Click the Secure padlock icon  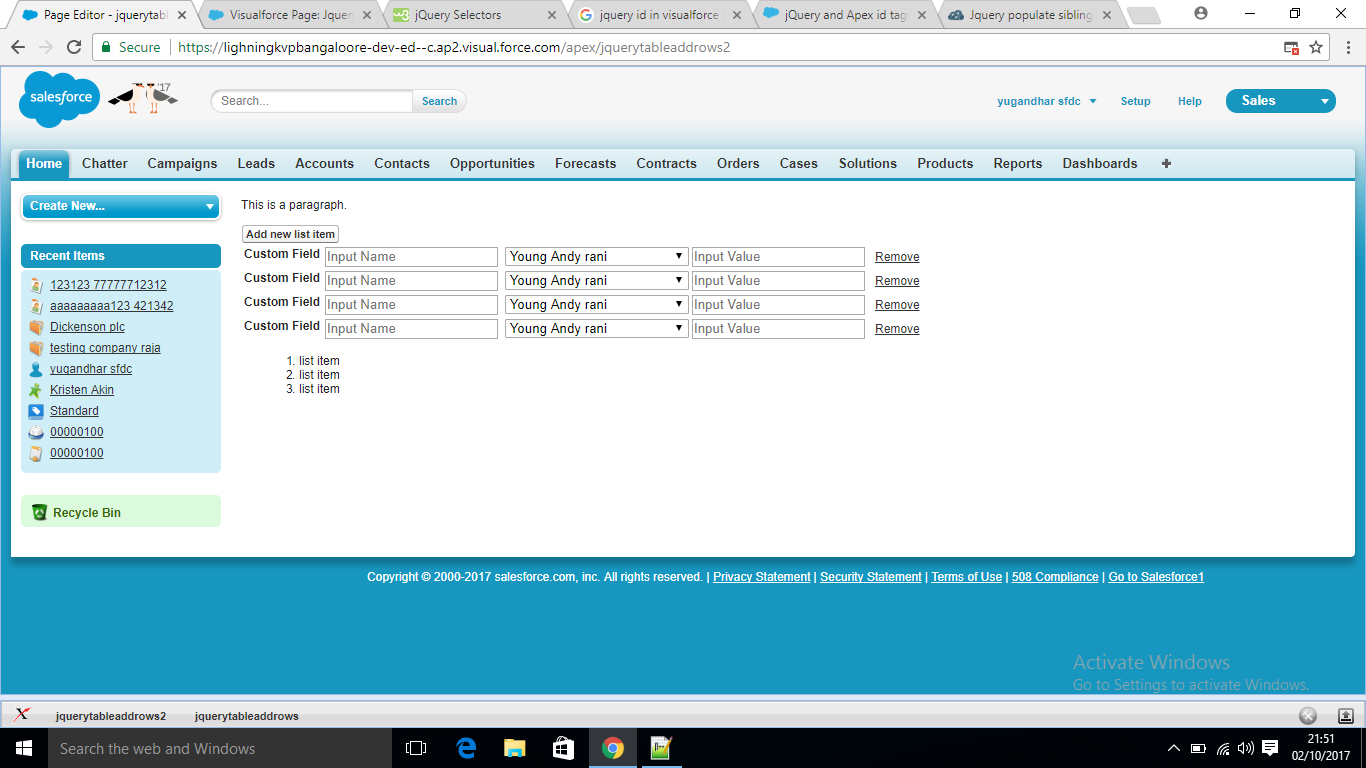[106, 47]
